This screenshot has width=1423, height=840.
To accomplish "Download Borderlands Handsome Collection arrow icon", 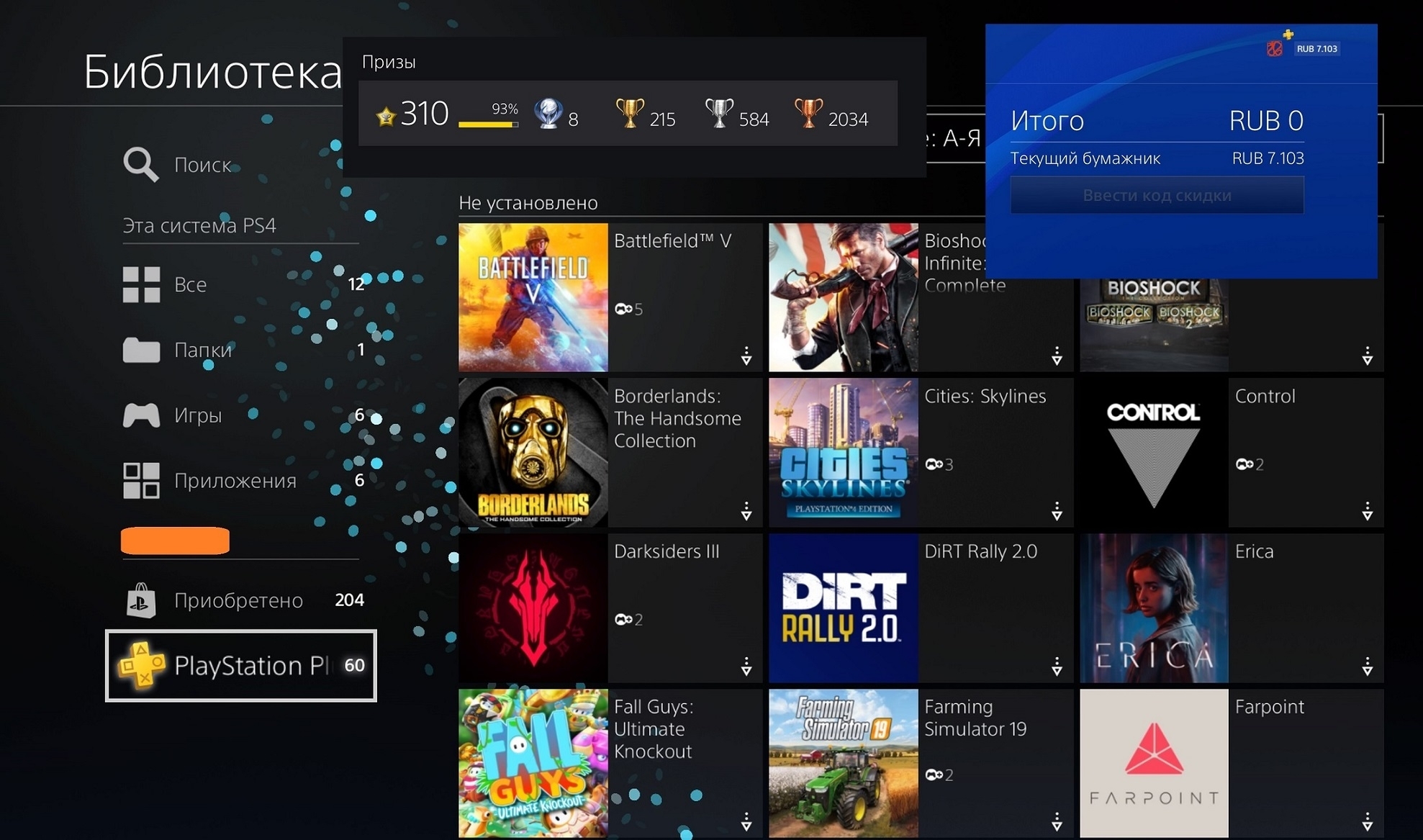I will 746,511.
